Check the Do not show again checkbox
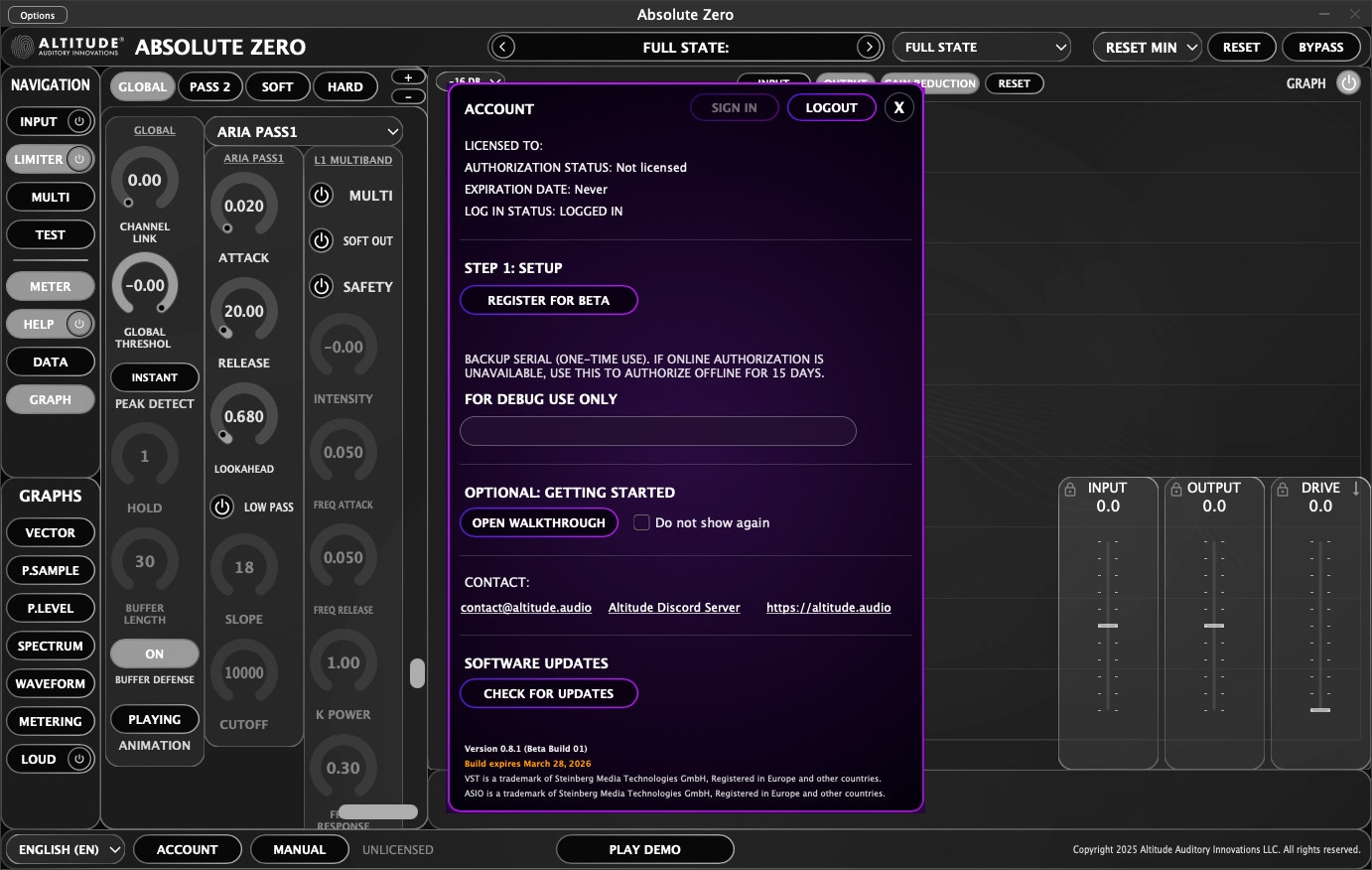The height and width of the screenshot is (870, 1372). coord(640,521)
